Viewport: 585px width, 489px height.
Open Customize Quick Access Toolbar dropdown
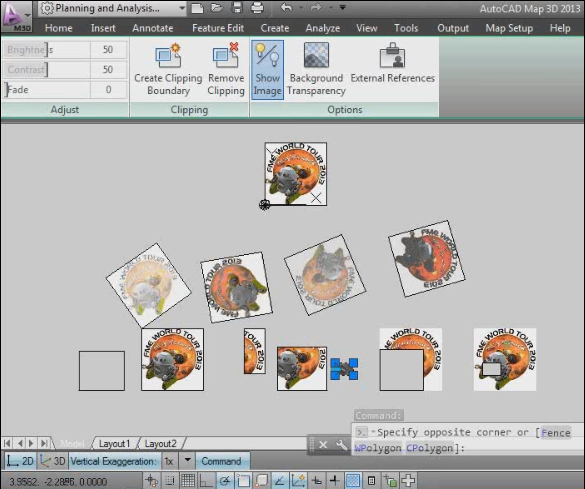342,8
